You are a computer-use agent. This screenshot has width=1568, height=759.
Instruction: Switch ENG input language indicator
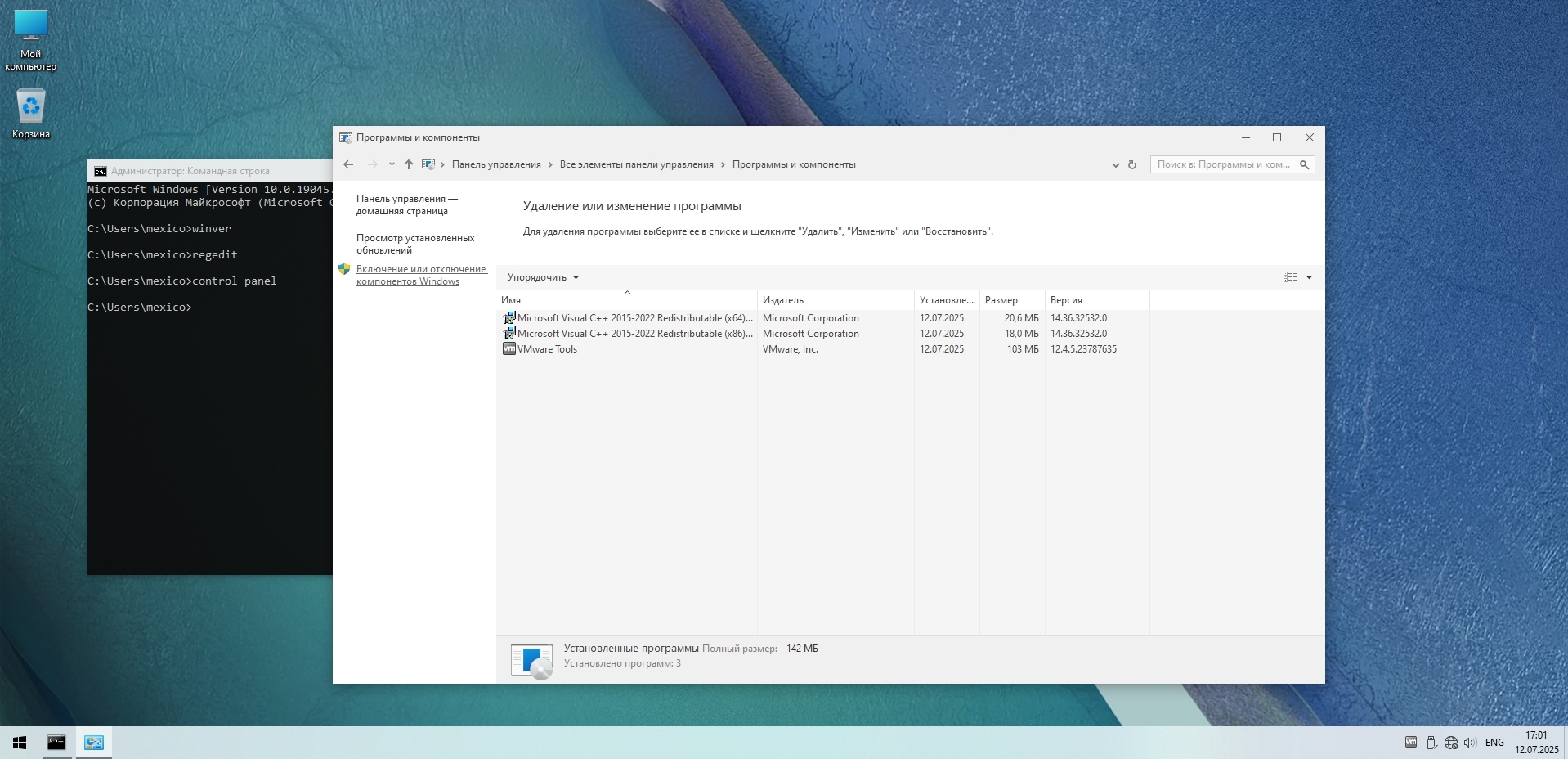pyautogui.click(x=1494, y=743)
